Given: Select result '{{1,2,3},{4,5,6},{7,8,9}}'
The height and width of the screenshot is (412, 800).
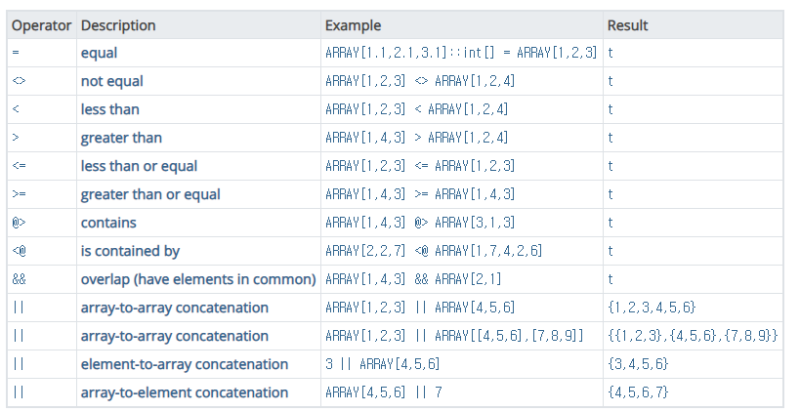Looking at the screenshot, I should (x=692, y=336).
